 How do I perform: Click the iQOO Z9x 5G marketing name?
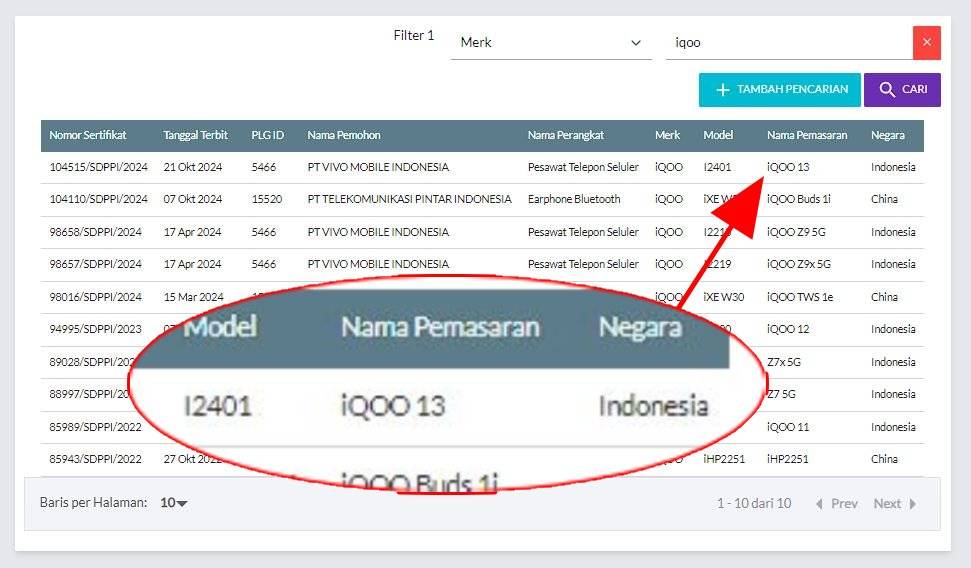[x=798, y=264]
